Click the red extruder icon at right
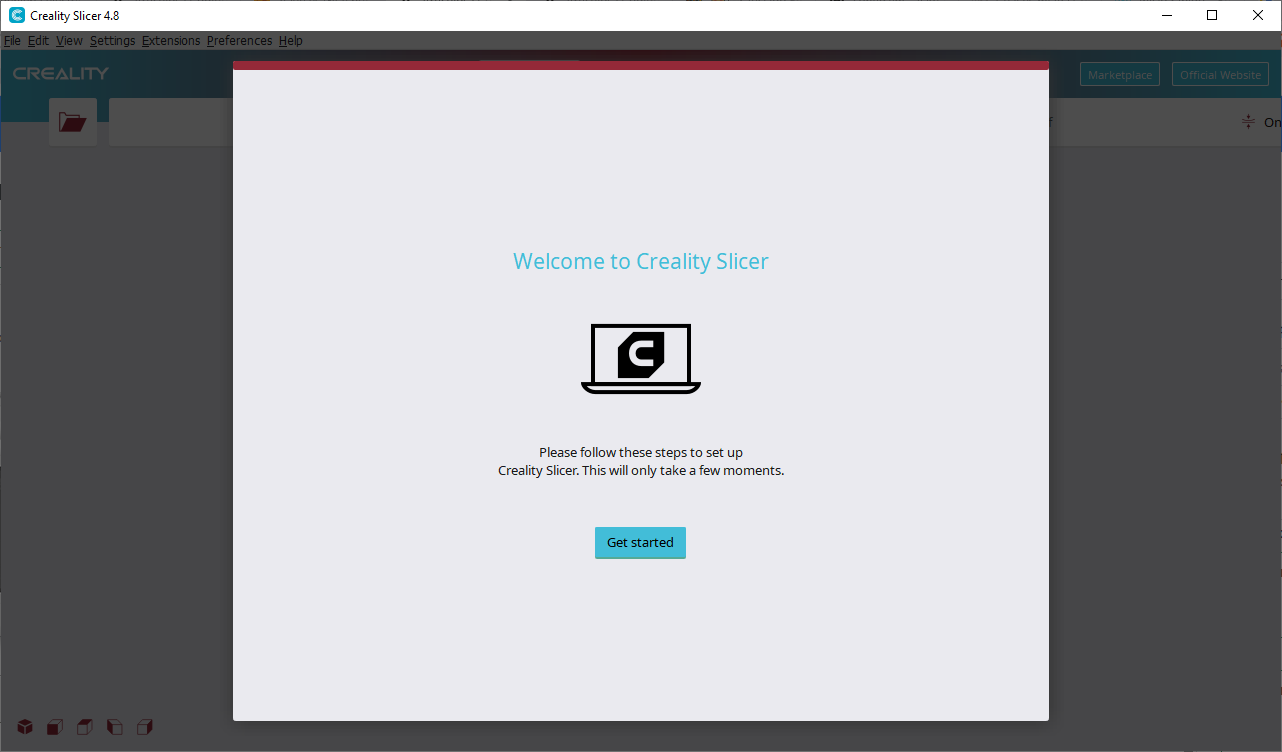The image size is (1282, 752). coord(1248,122)
